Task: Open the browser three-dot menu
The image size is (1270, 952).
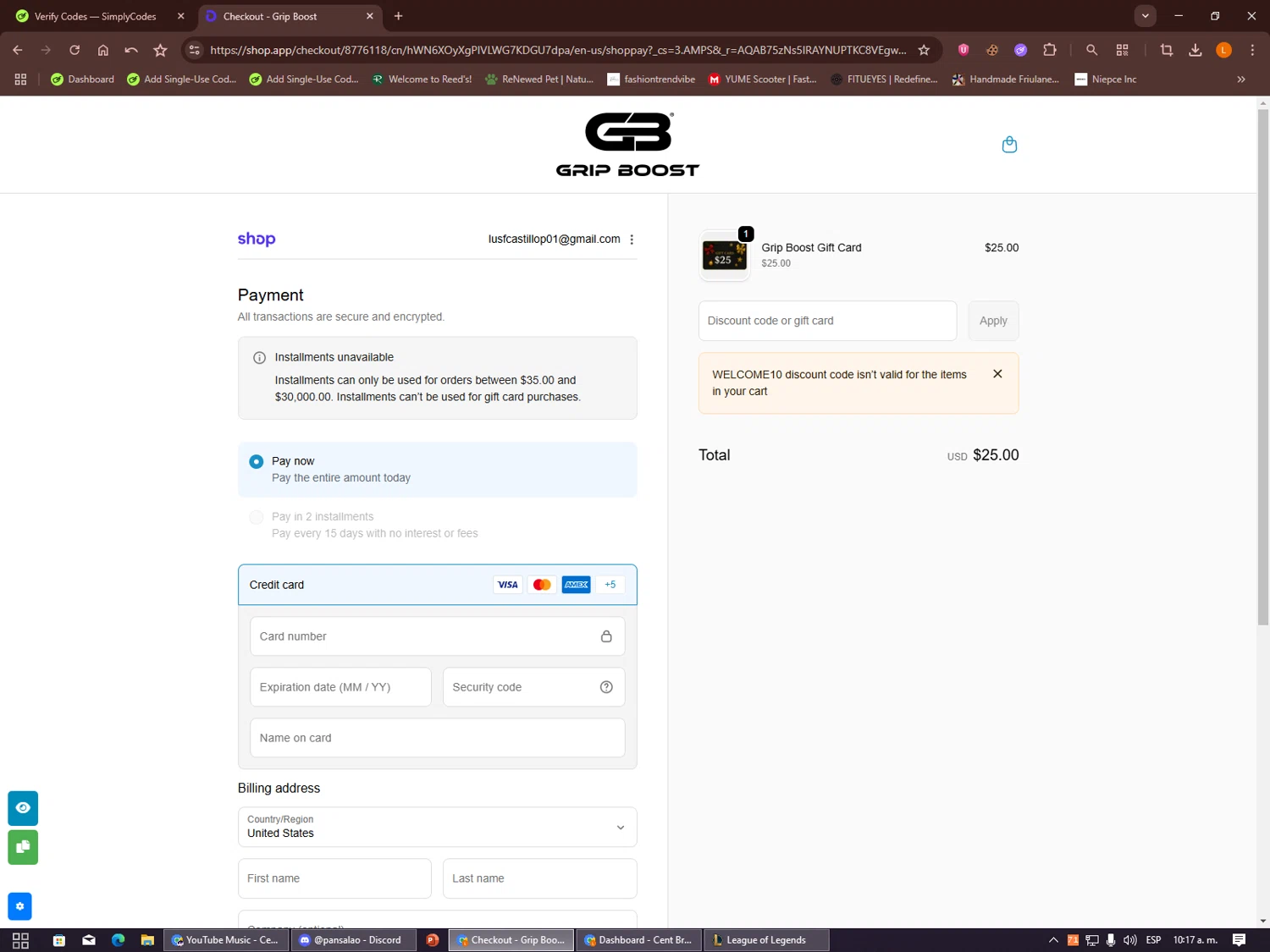Action: click(x=1252, y=50)
